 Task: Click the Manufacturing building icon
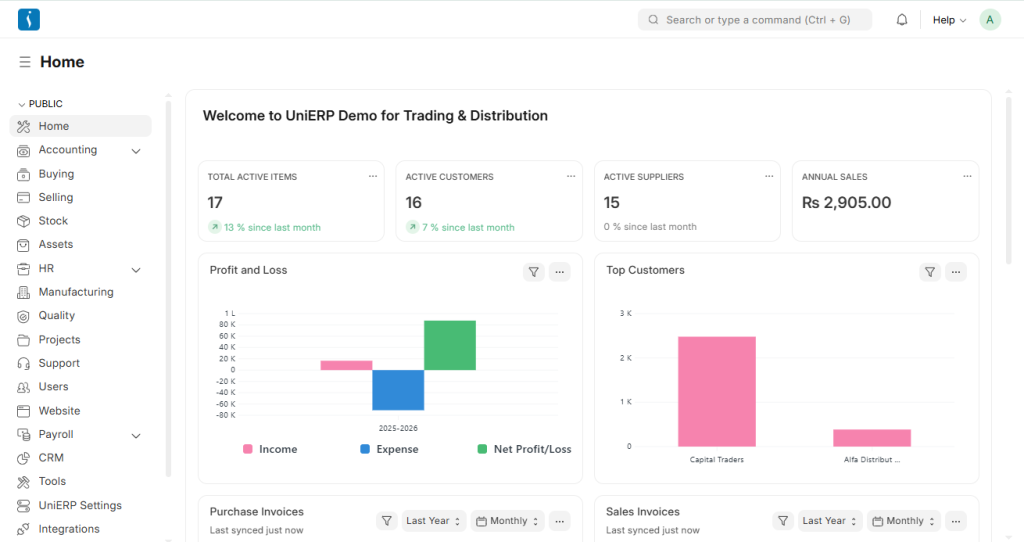coord(24,293)
